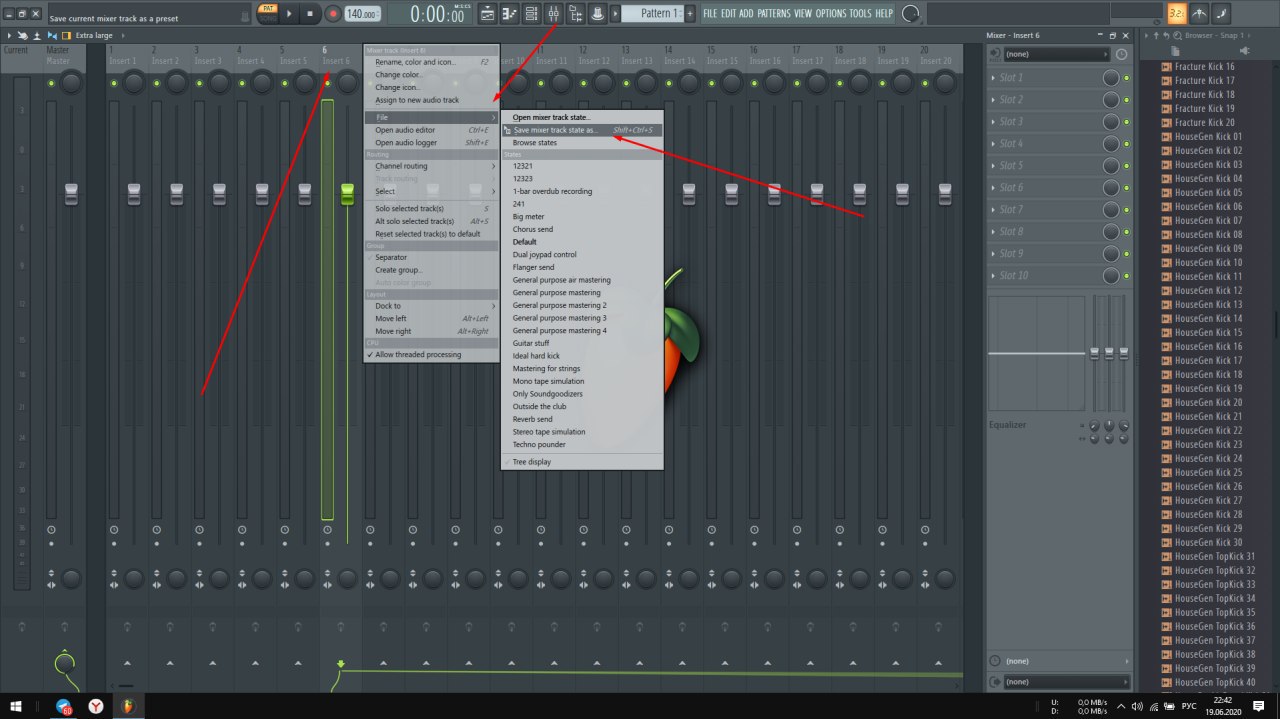Image resolution: width=1280 pixels, height=719 pixels.
Task: Toggle Slot 10 enable LED
Action: click(1126, 276)
